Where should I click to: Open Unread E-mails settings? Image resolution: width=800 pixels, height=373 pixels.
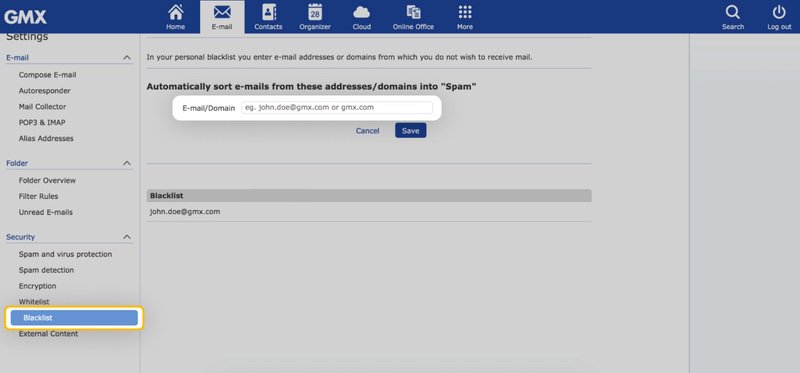[x=45, y=212]
